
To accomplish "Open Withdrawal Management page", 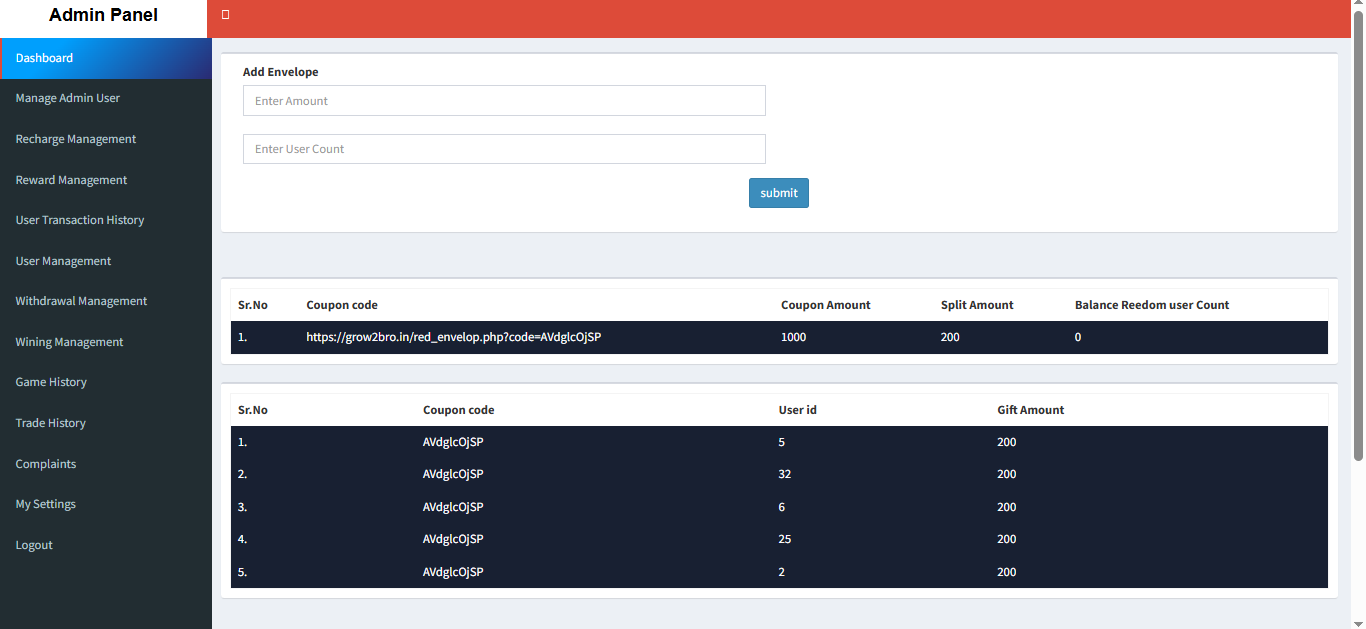I will (81, 301).
